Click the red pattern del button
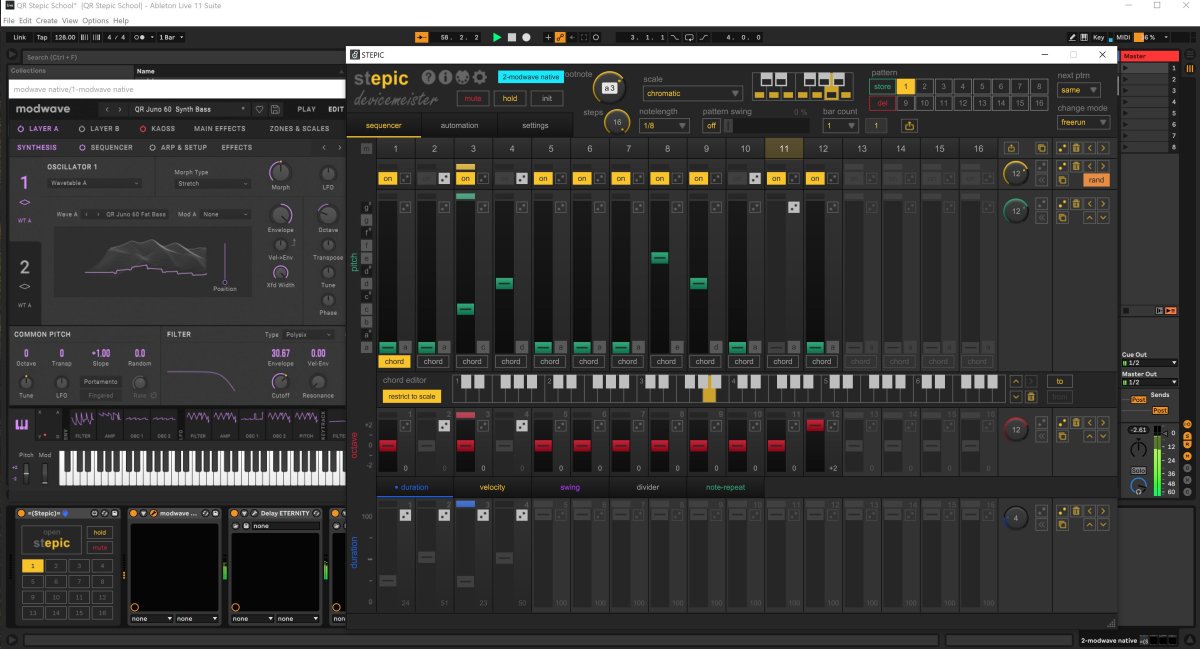1200x649 pixels. (x=881, y=103)
